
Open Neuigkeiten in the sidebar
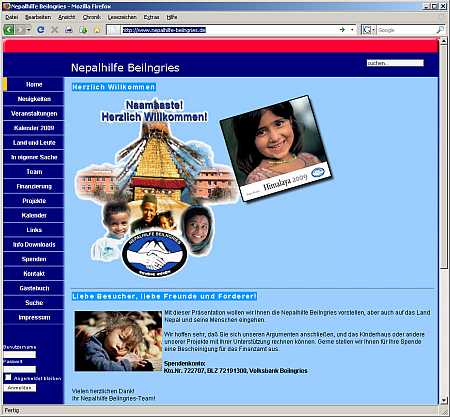pos(34,99)
